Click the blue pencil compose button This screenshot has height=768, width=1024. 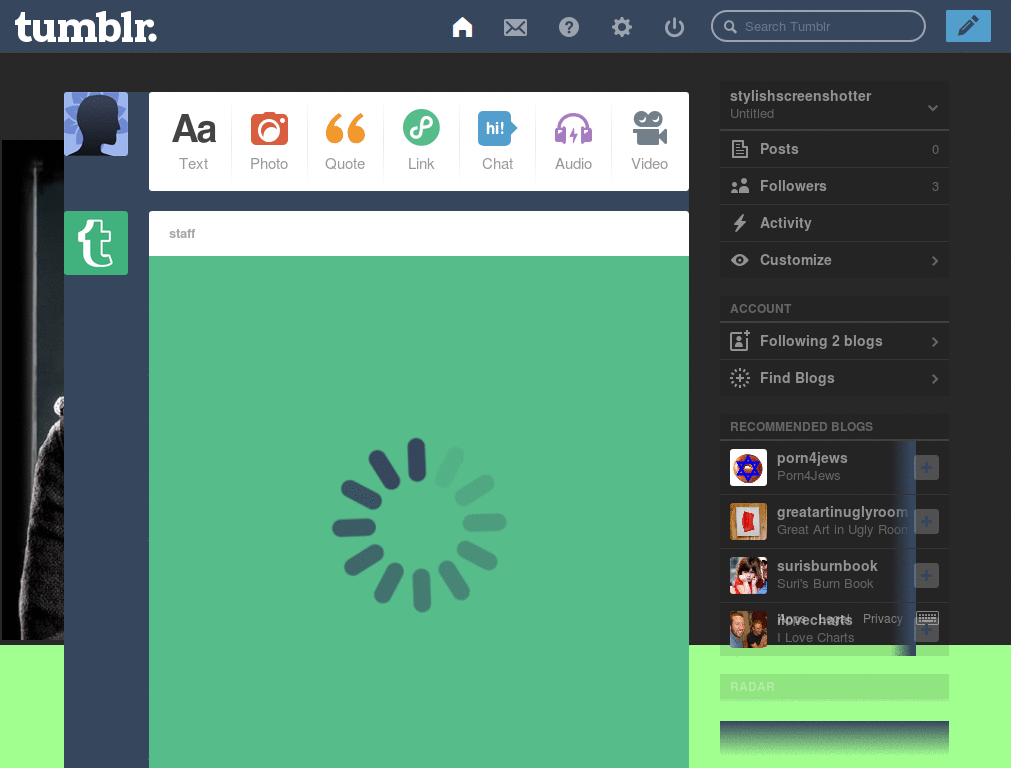968,26
